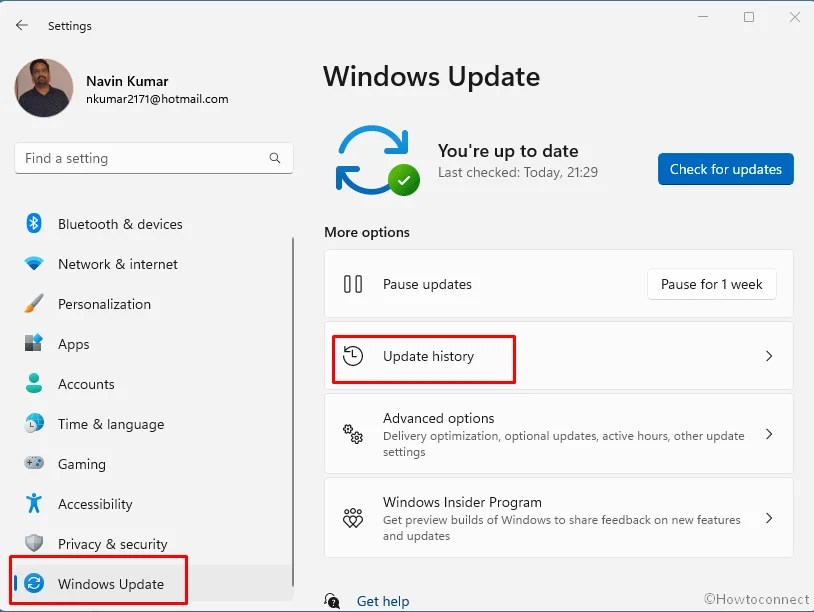
Task: Click the back arrow at the top
Action: pos(20,25)
